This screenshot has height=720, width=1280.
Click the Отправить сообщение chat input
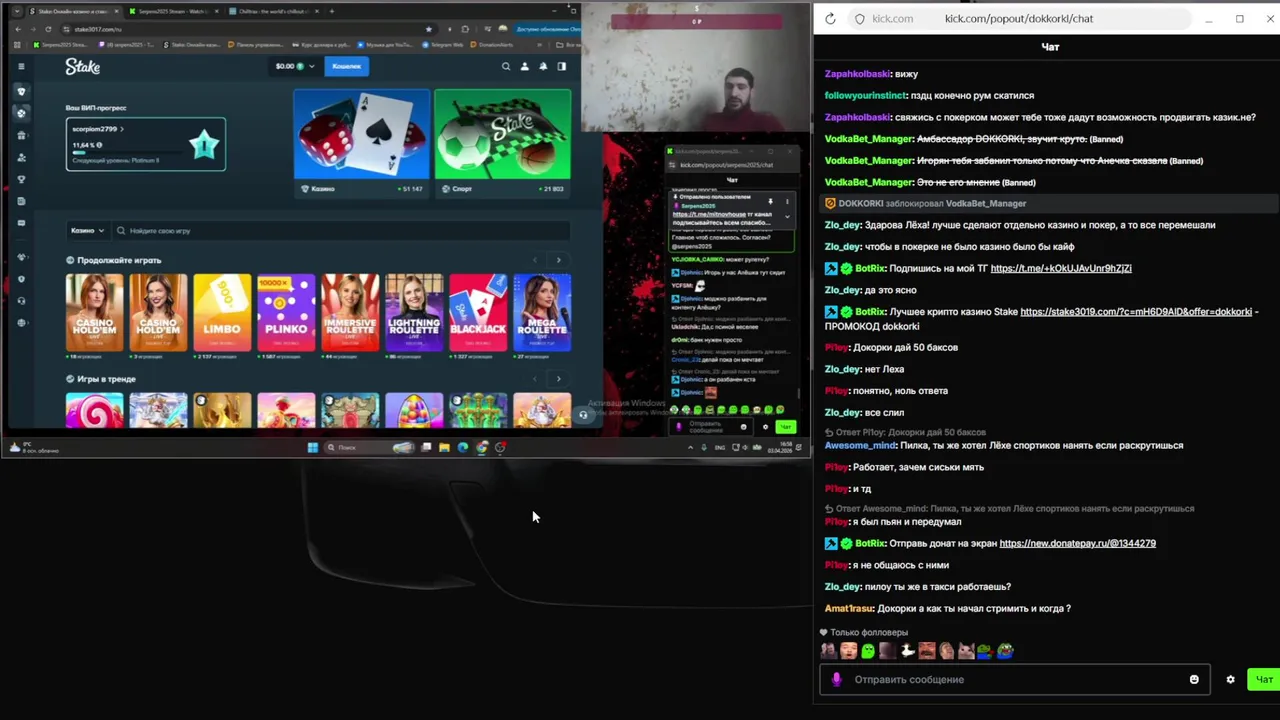(x=1015, y=680)
